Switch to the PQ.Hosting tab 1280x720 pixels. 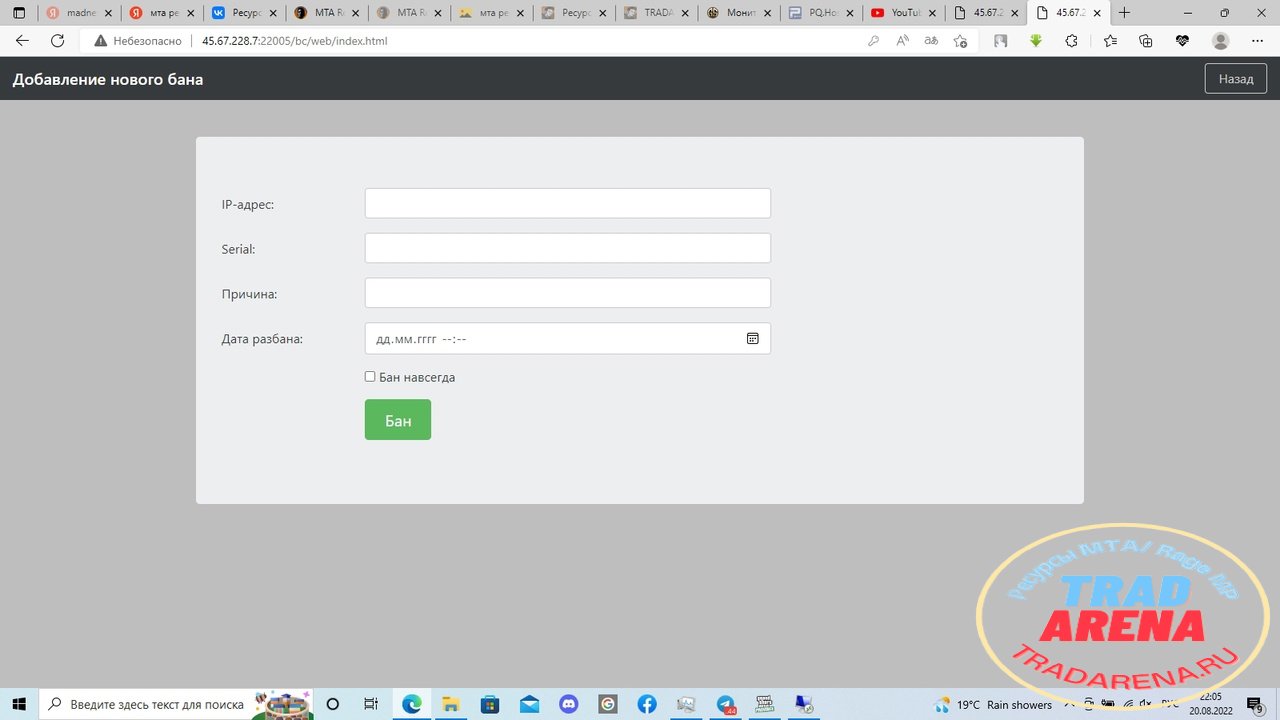click(822, 13)
